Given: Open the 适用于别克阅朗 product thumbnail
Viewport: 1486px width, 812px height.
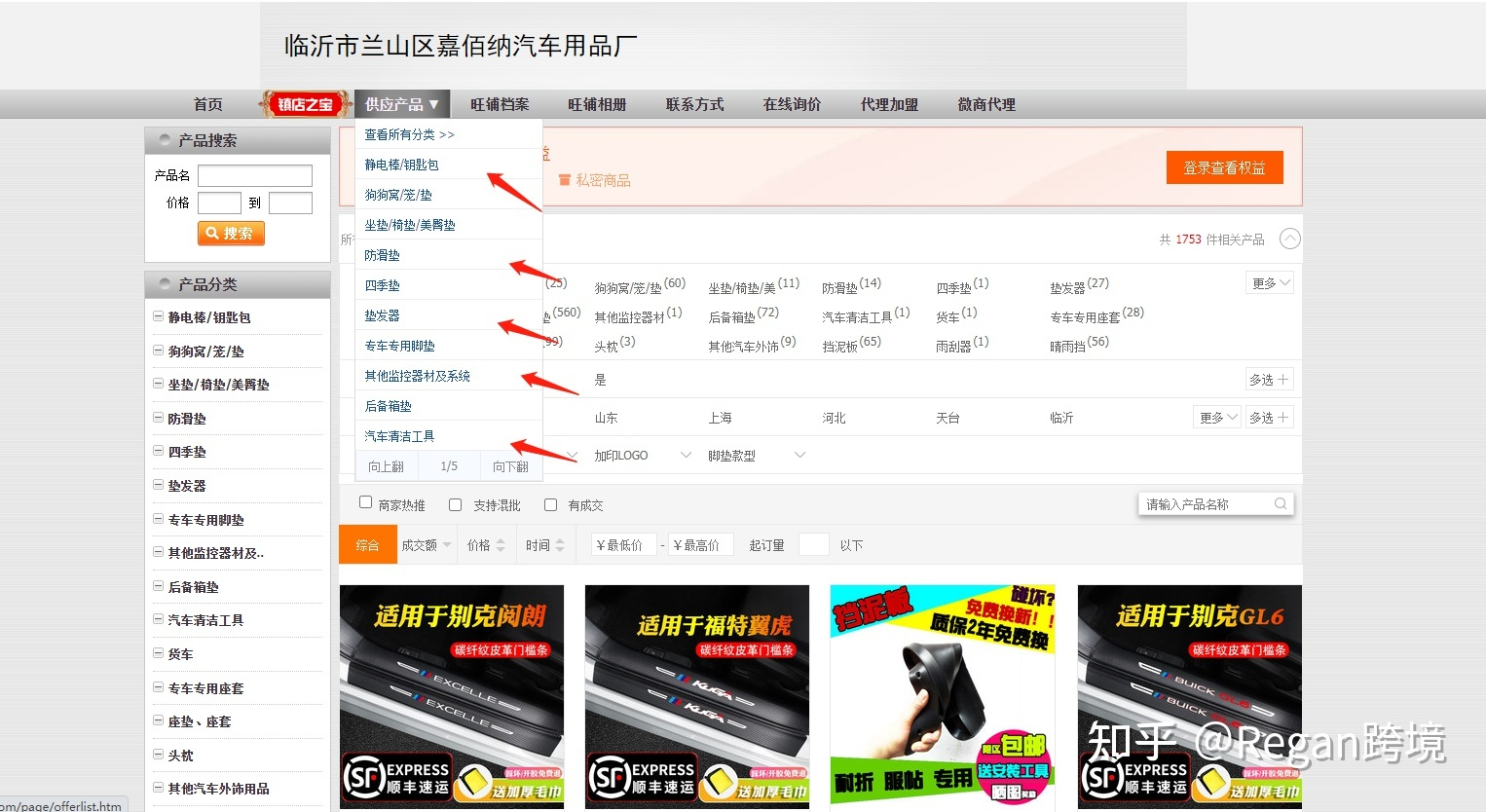Looking at the screenshot, I should (451, 695).
